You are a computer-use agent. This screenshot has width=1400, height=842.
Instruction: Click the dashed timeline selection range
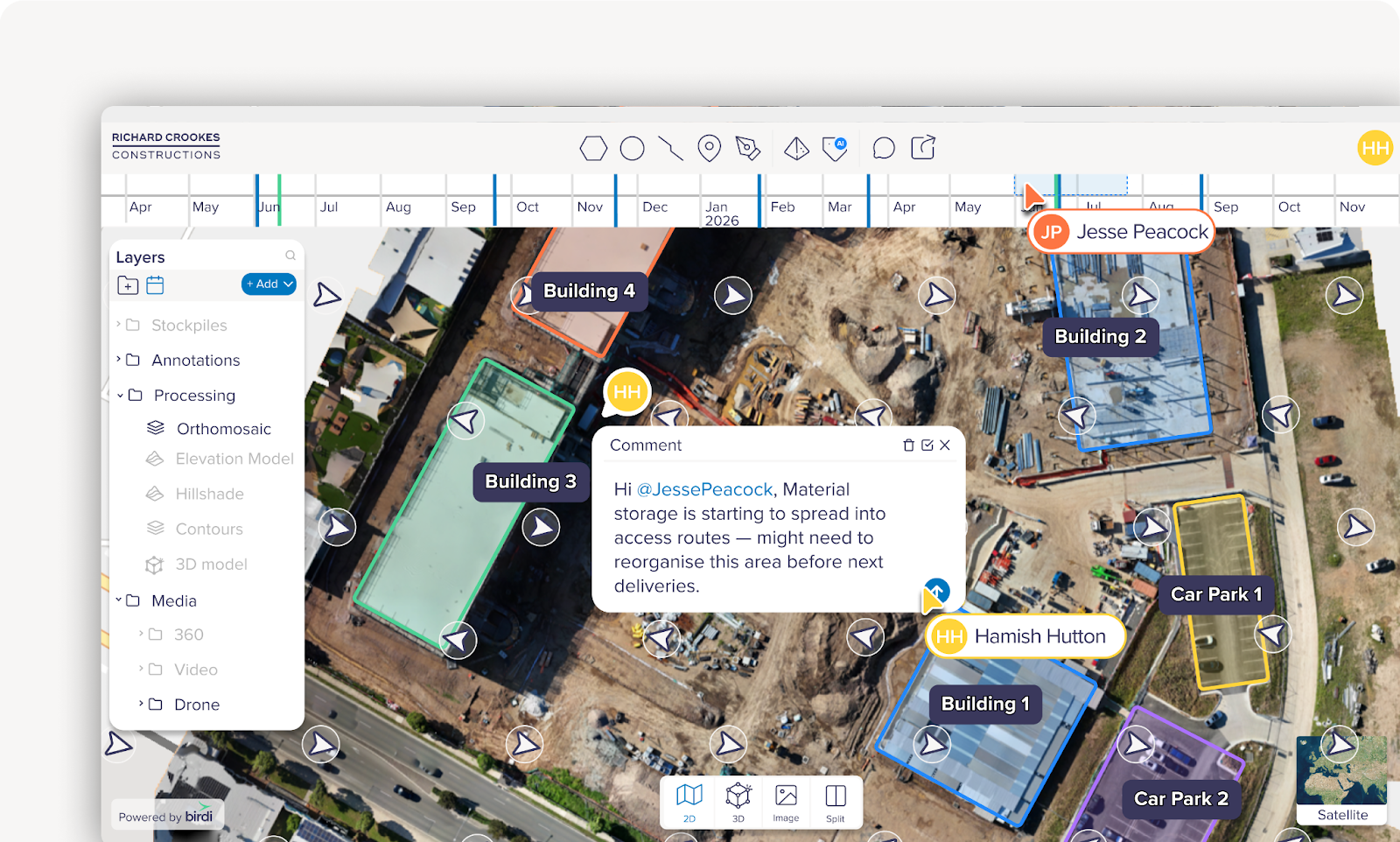(x=1071, y=184)
